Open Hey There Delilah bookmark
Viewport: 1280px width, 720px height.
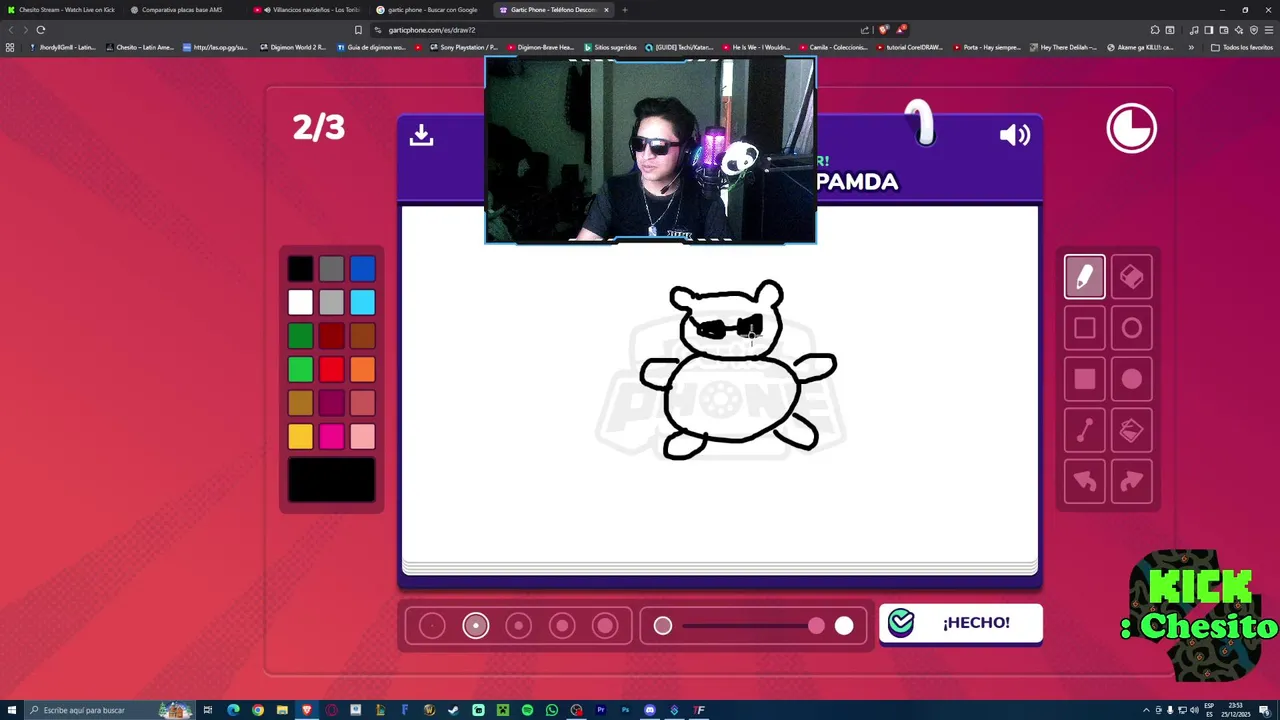[1063, 47]
